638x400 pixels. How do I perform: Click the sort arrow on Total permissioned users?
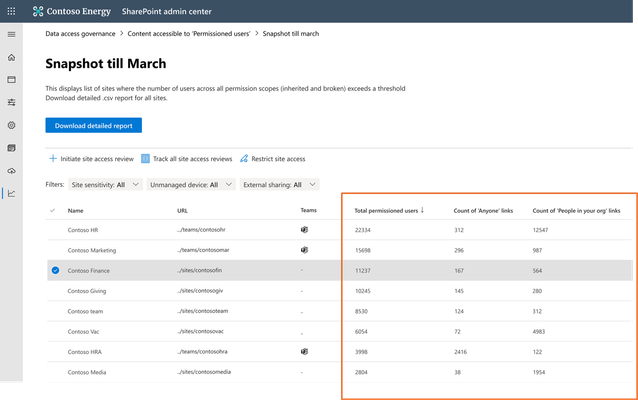coord(422,210)
